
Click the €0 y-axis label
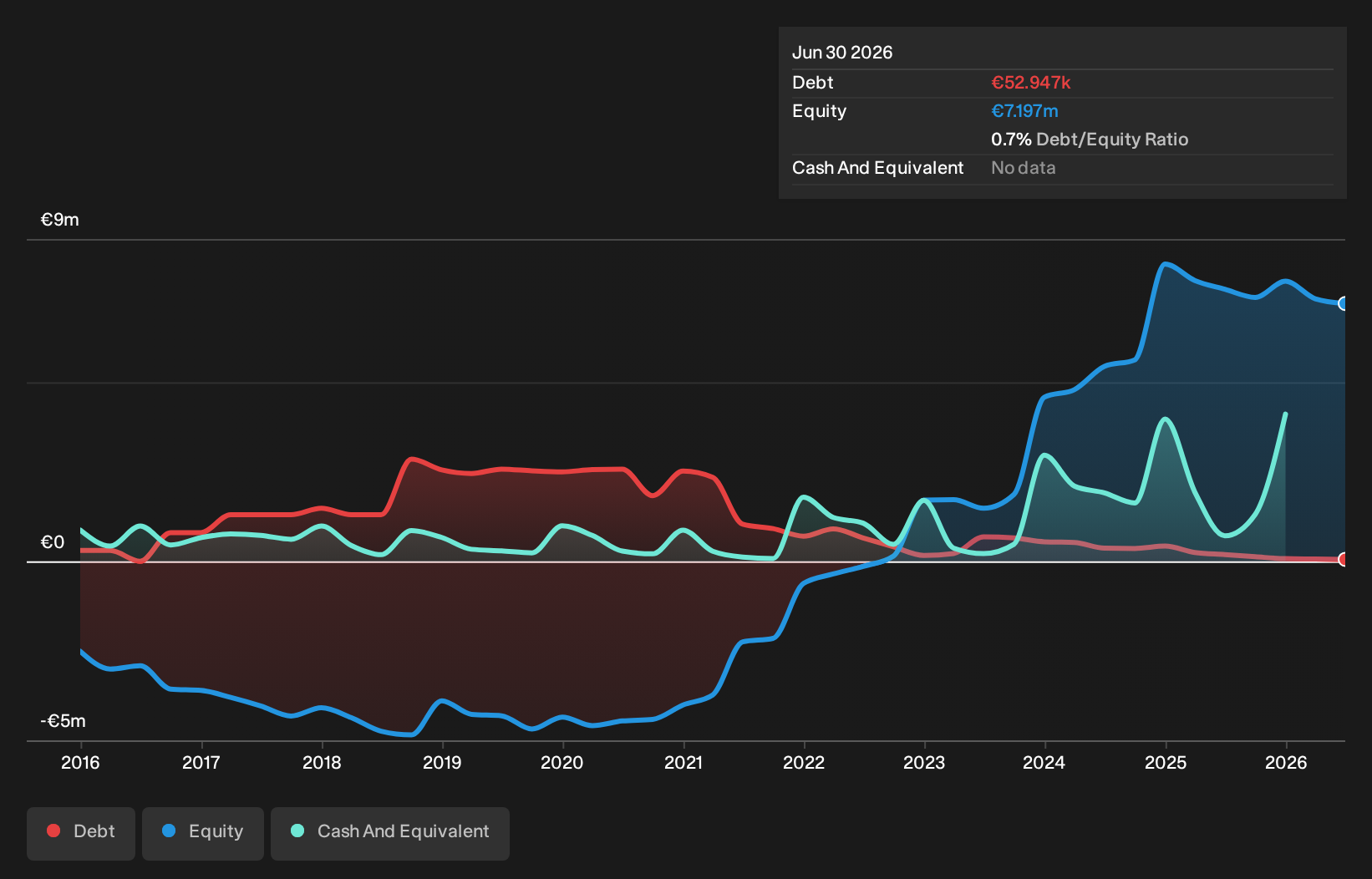point(53,542)
